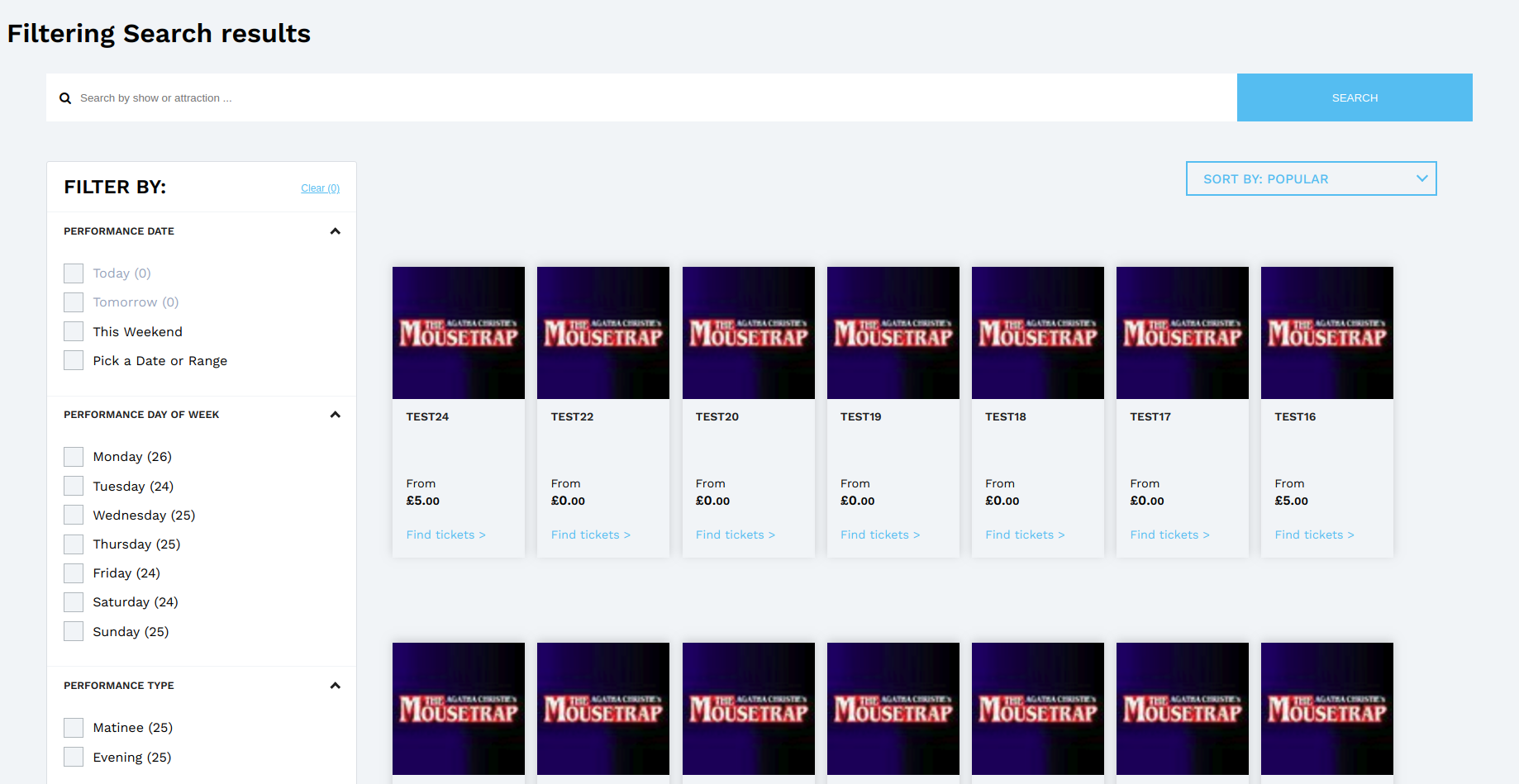This screenshot has width=1519, height=784.
Task: Open the TEST19 Mousetrap poster image
Action: [893, 333]
